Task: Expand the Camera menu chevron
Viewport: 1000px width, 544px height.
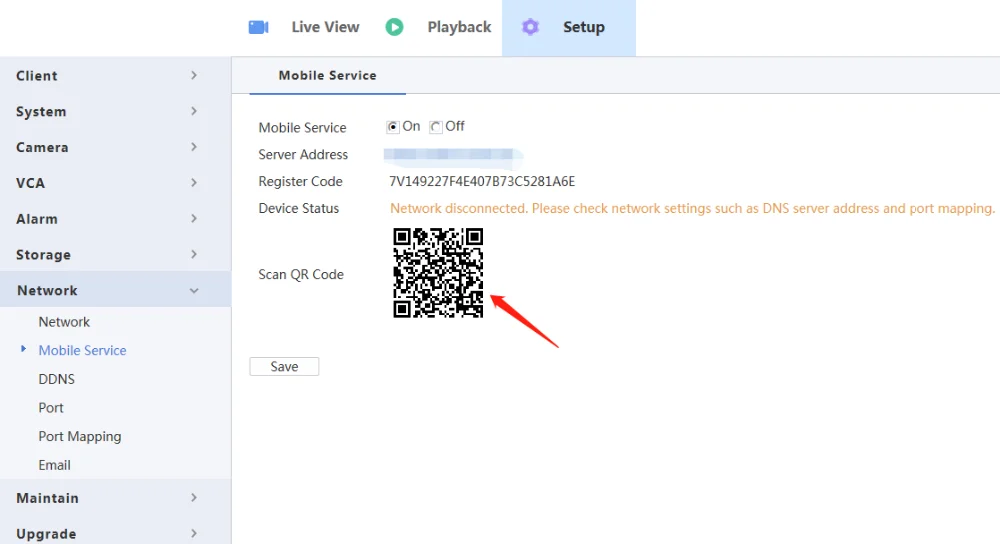Action: pos(193,147)
